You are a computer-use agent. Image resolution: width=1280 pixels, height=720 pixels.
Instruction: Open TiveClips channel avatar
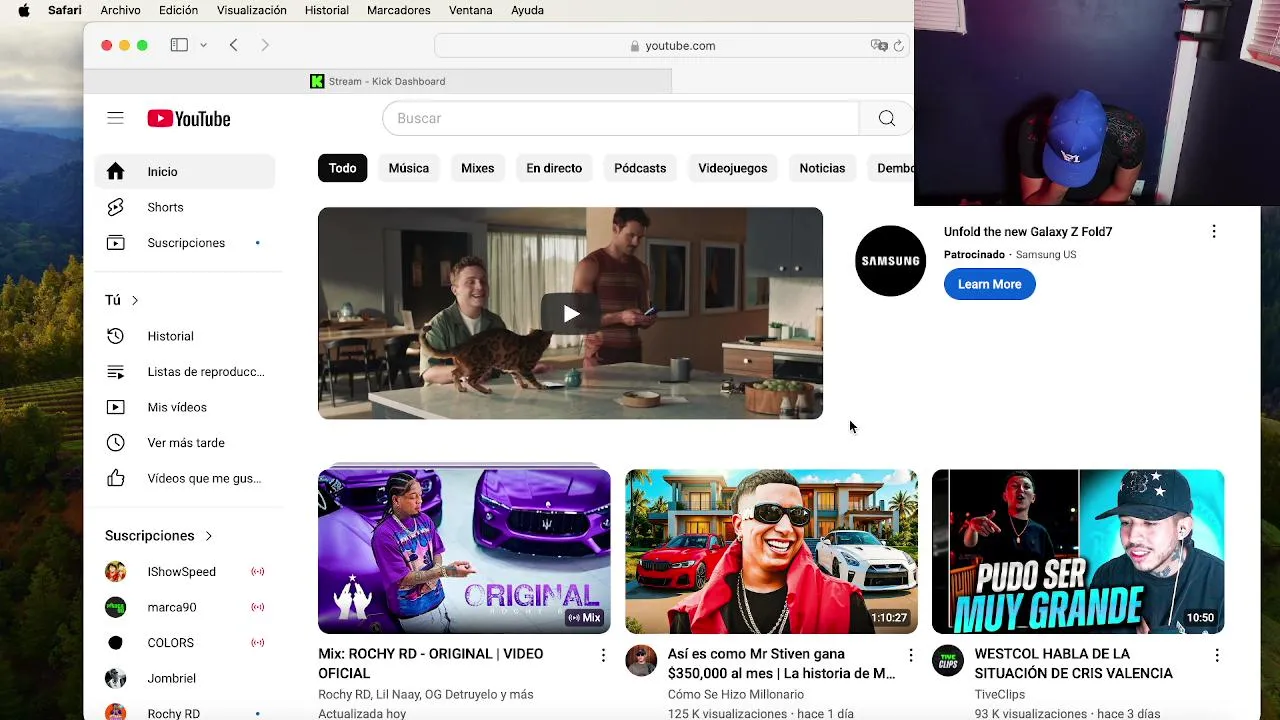(x=948, y=661)
